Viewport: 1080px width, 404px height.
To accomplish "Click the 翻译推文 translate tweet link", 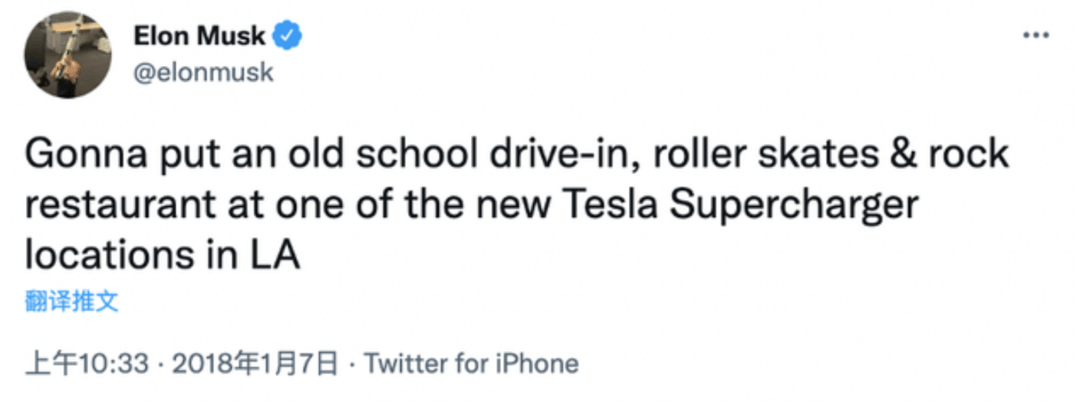I will (x=71, y=301).
